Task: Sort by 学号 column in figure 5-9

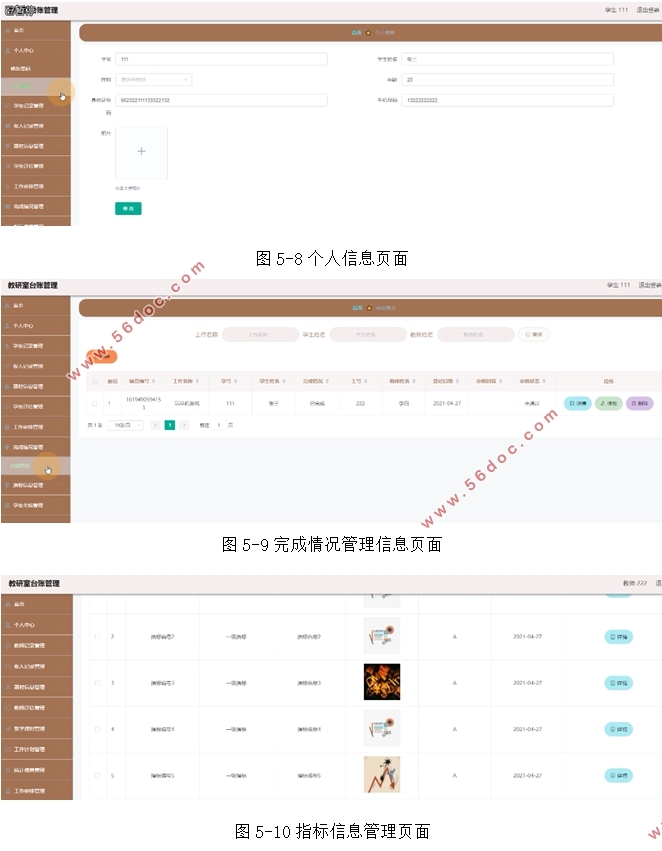Action: point(235,382)
